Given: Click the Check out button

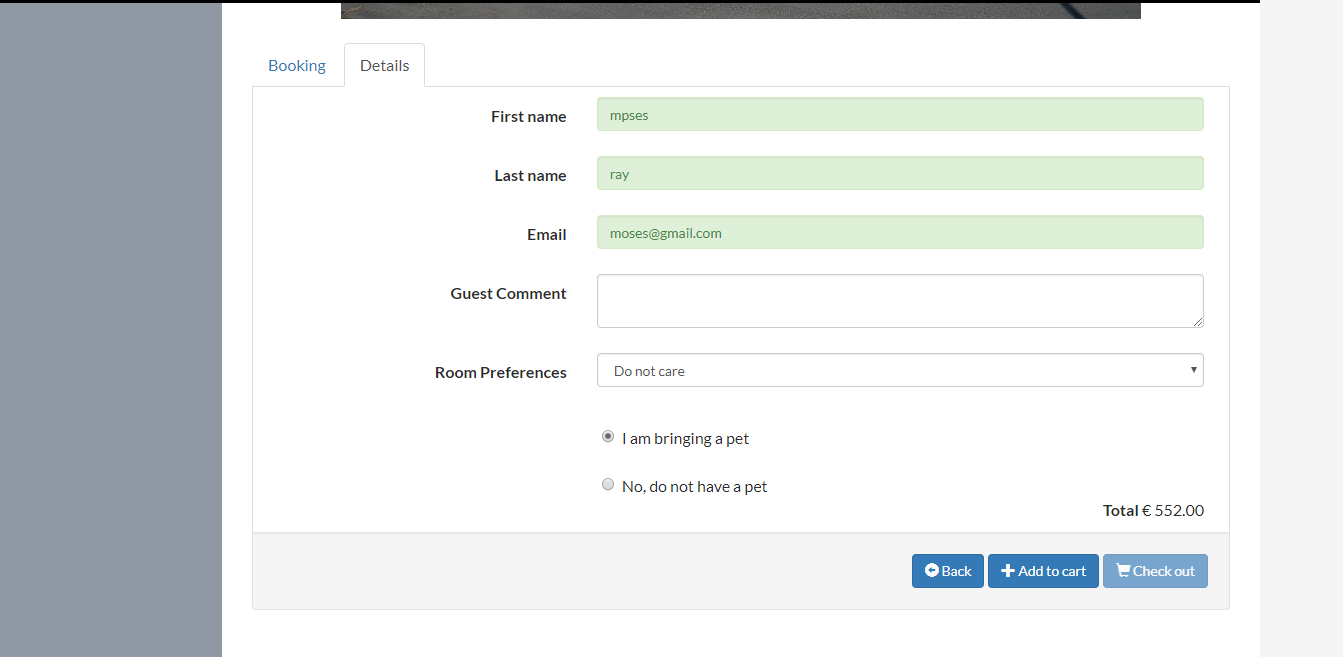Looking at the screenshot, I should [x=1155, y=571].
